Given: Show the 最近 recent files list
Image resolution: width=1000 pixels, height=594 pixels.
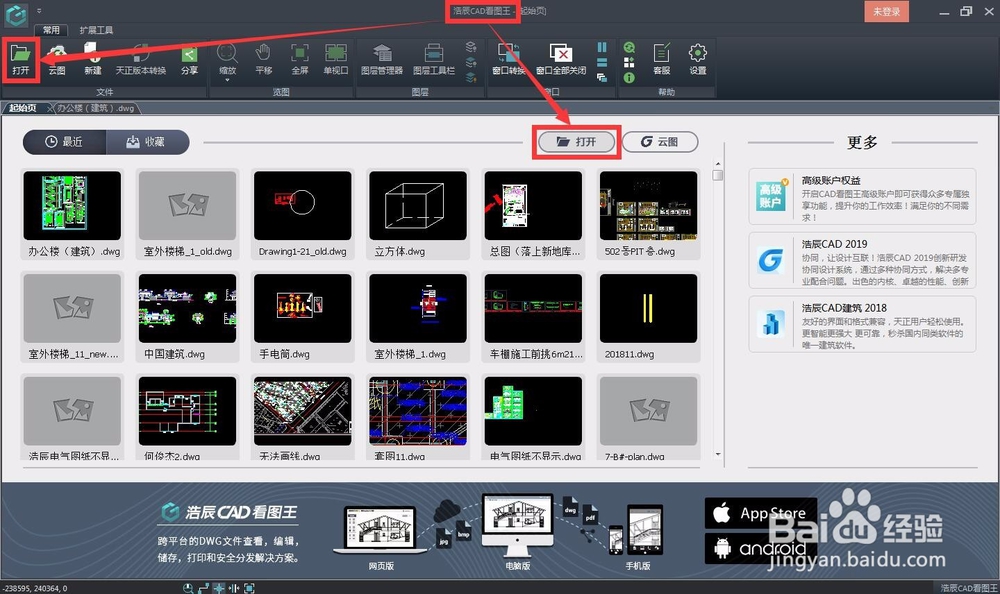Looking at the screenshot, I should tap(64, 142).
